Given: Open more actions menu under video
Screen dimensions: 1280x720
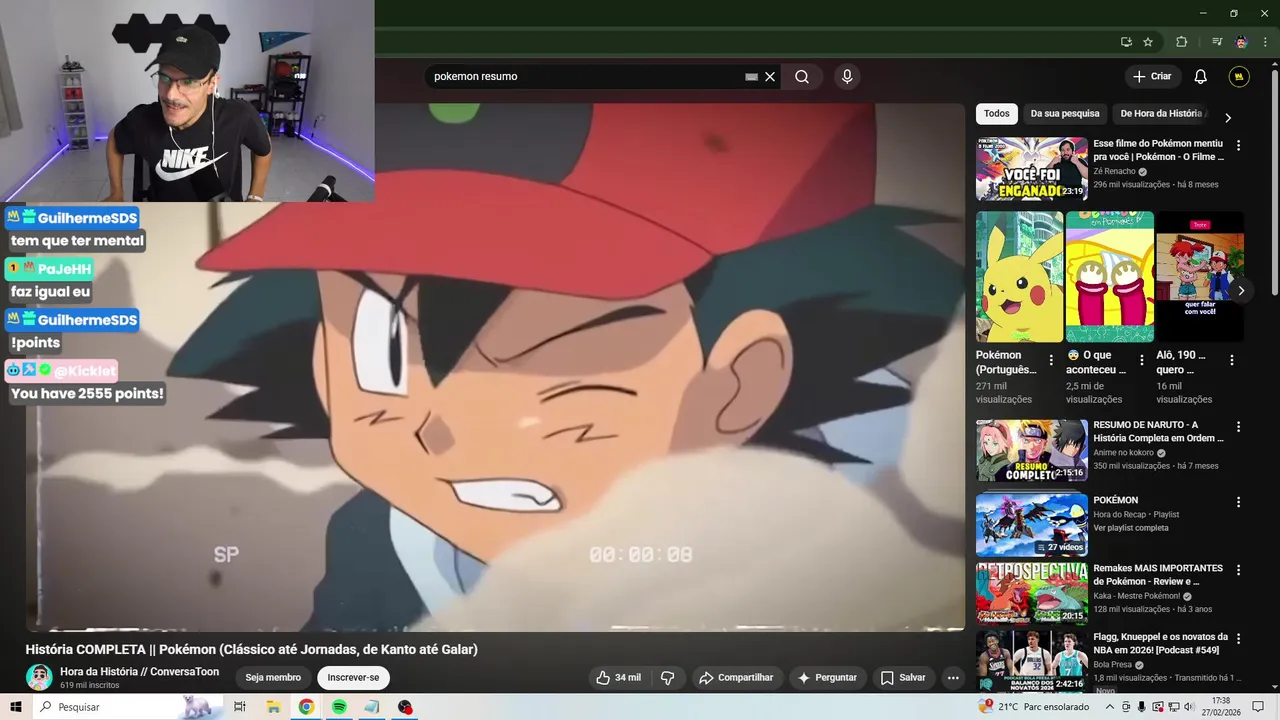Looking at the screenshot, I should [953, 677].
